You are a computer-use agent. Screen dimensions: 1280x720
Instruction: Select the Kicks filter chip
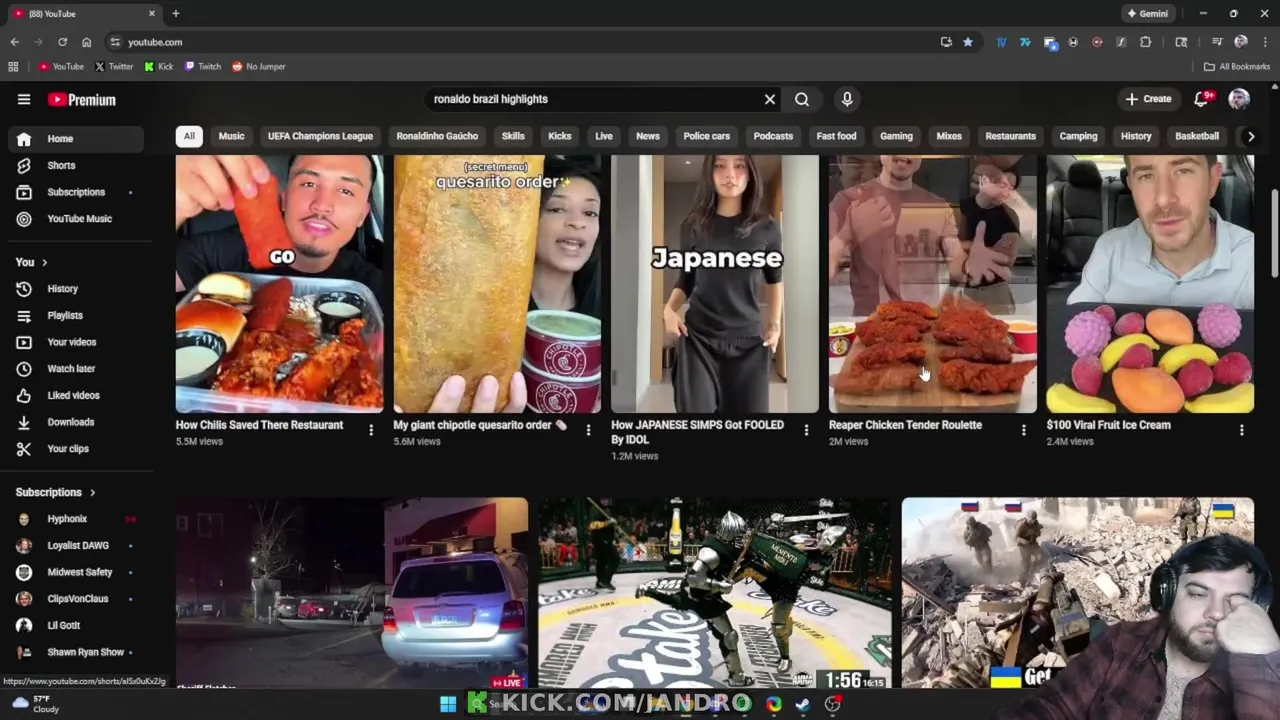[x=560, y=136]
